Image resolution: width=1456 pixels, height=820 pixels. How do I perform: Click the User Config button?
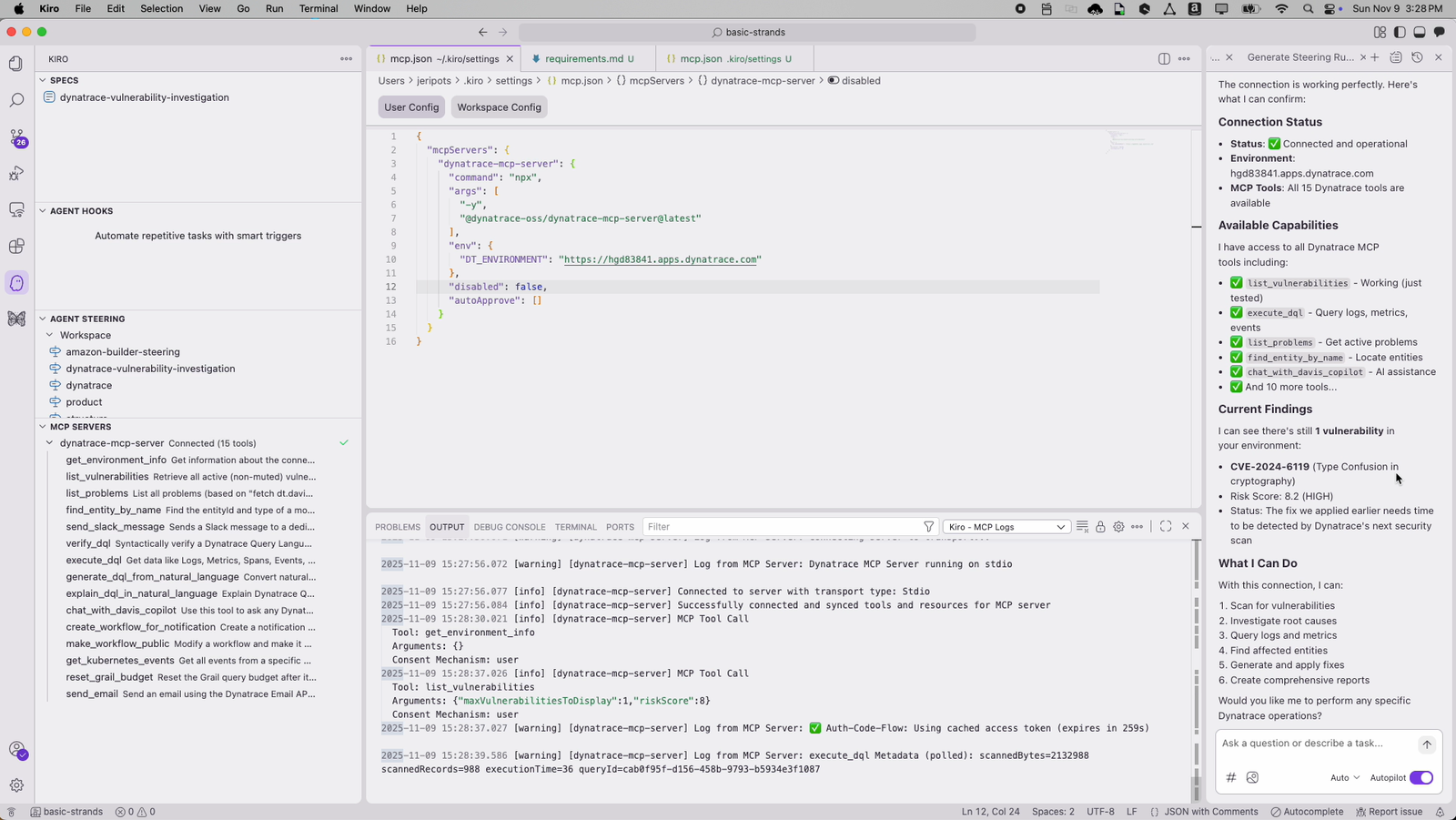pyautogui.click(x=411, y=107)
